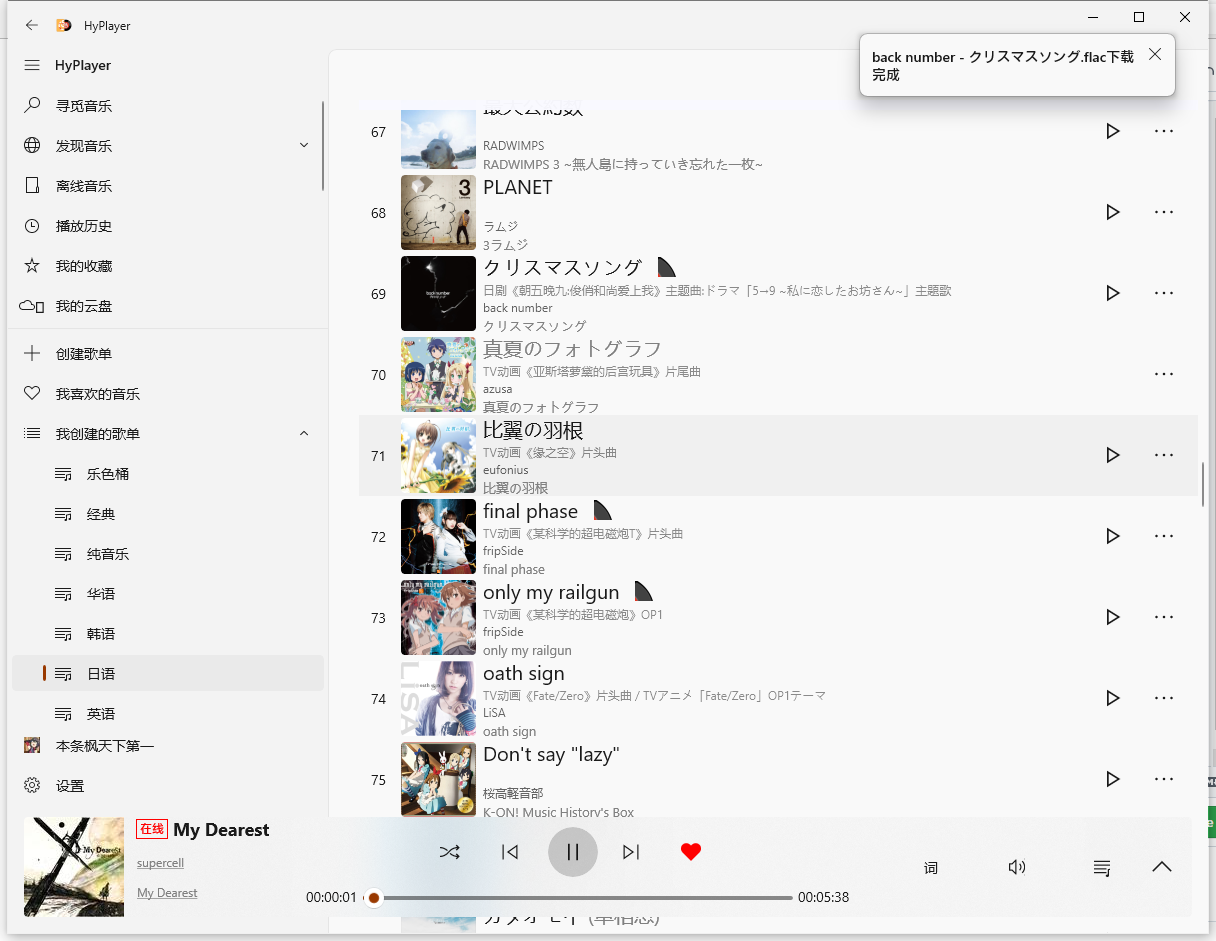The width and height of the screenshot is (1216, 941).
Task: Unfavorite the song using the red heart
Action: (691, 851)
